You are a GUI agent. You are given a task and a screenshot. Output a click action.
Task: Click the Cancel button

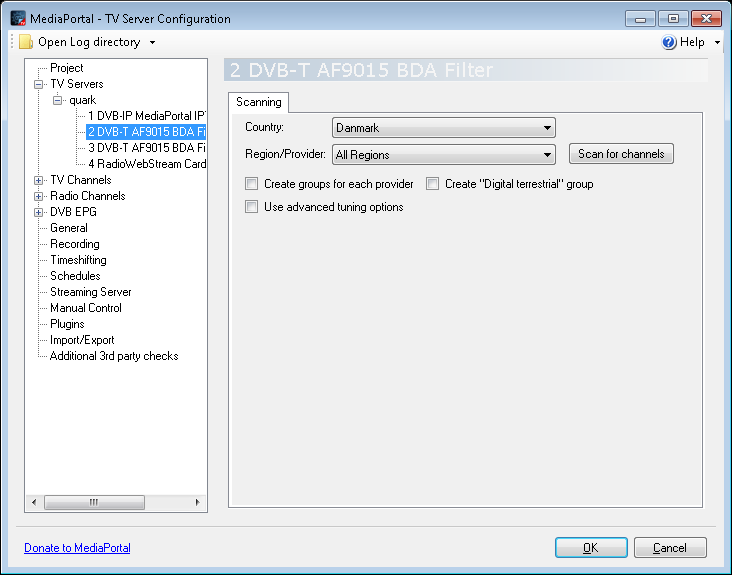point(670,547)
